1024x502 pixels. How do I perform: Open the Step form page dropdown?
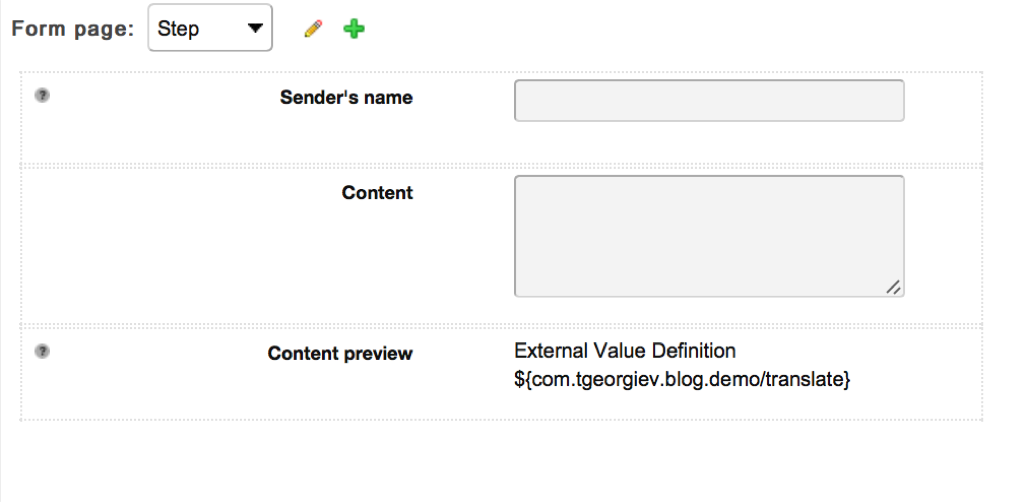[210, 29]
